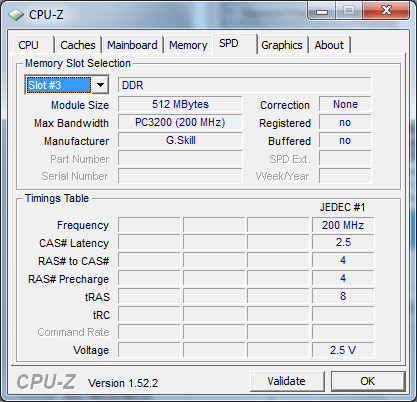
Task: Click the 200 MHz frequency cell
Action: click(x=343, y=225)
